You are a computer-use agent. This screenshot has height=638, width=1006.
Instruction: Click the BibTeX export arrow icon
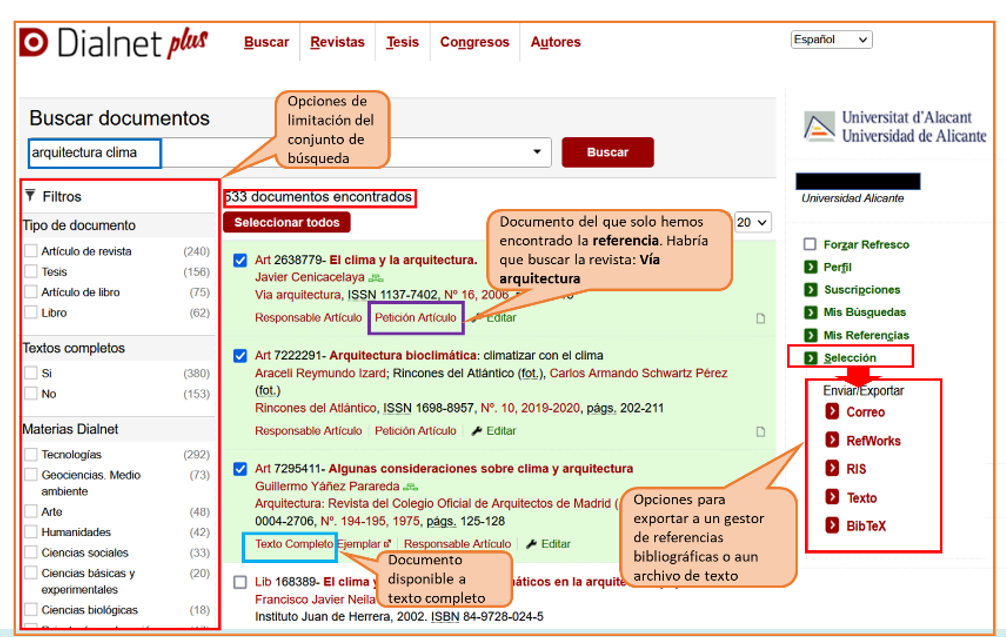[832, 526]
